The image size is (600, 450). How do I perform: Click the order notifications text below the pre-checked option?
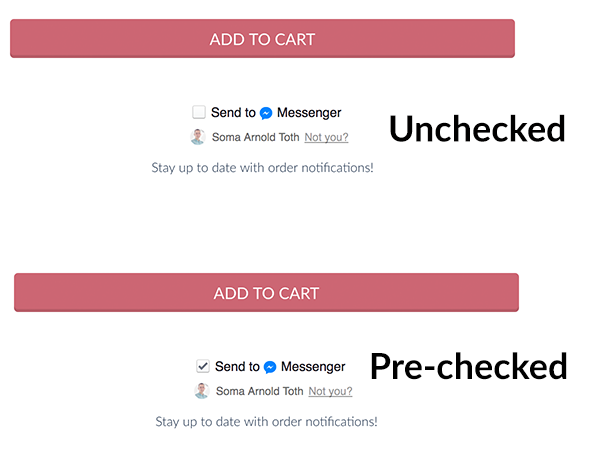(266, 422)
